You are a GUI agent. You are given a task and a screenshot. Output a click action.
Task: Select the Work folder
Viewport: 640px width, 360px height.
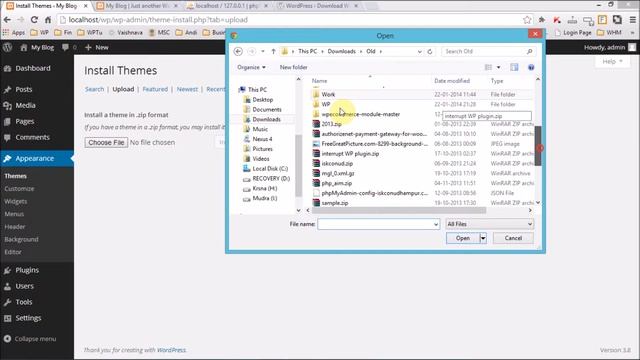328,94
